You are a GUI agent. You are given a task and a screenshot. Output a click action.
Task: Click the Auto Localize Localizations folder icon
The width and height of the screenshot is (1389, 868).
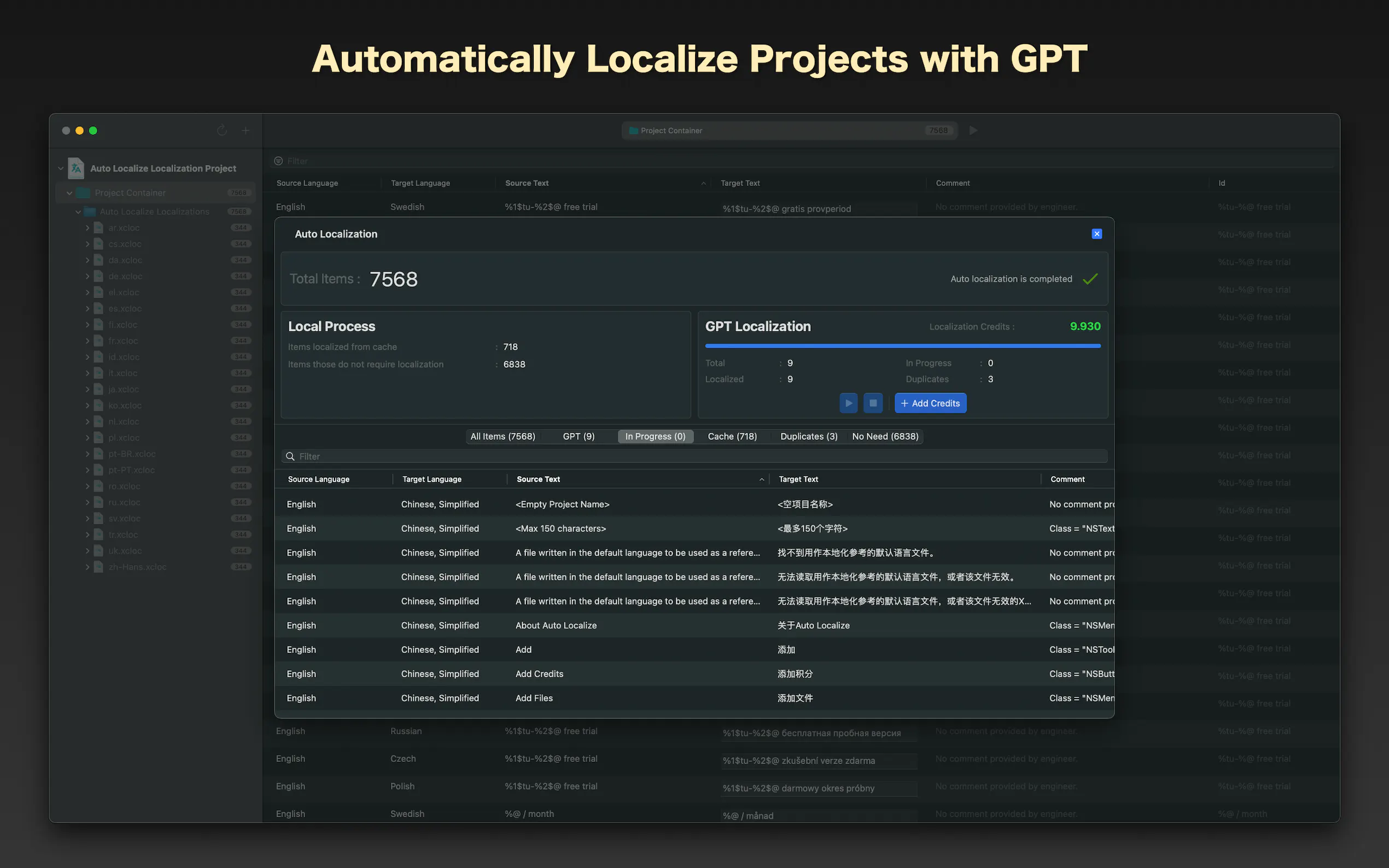pos(90,211)
